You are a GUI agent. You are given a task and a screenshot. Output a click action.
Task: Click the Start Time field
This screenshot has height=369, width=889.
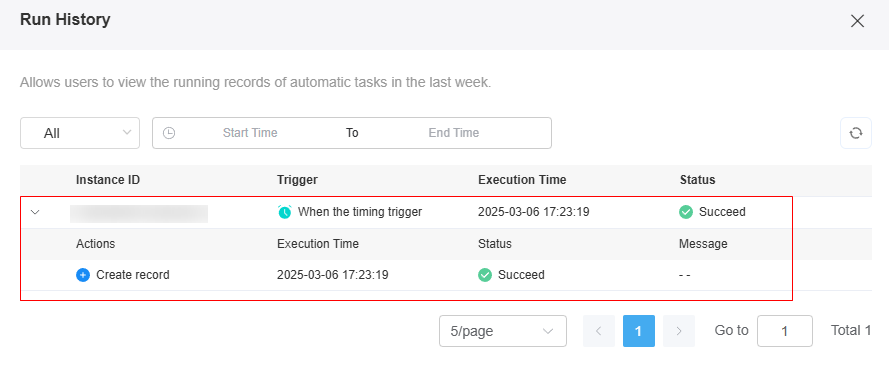250,133
